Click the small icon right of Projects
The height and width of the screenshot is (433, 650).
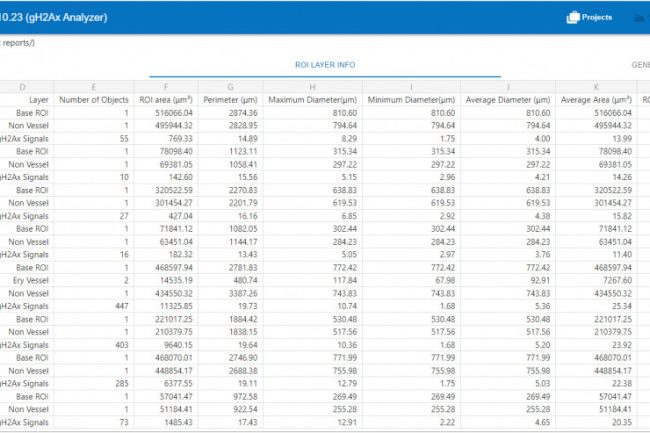(640, 18)
